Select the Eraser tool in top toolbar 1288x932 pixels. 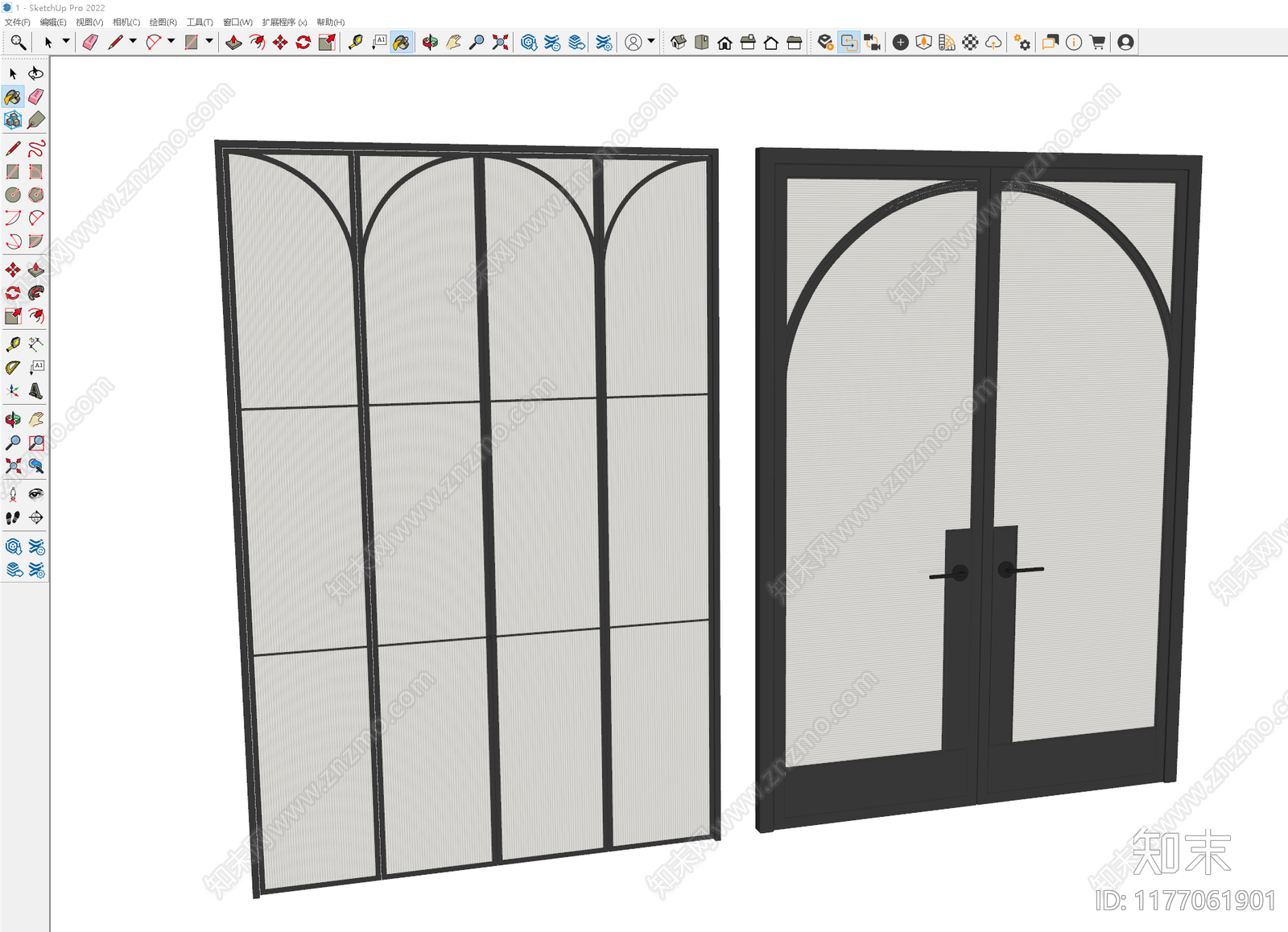point(90,42)
